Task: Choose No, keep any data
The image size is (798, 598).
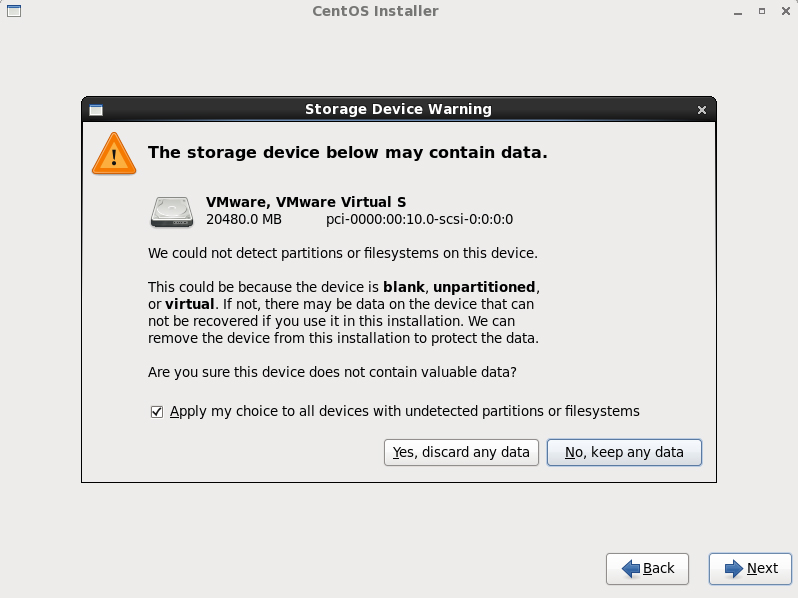Action: pos(624,452)
